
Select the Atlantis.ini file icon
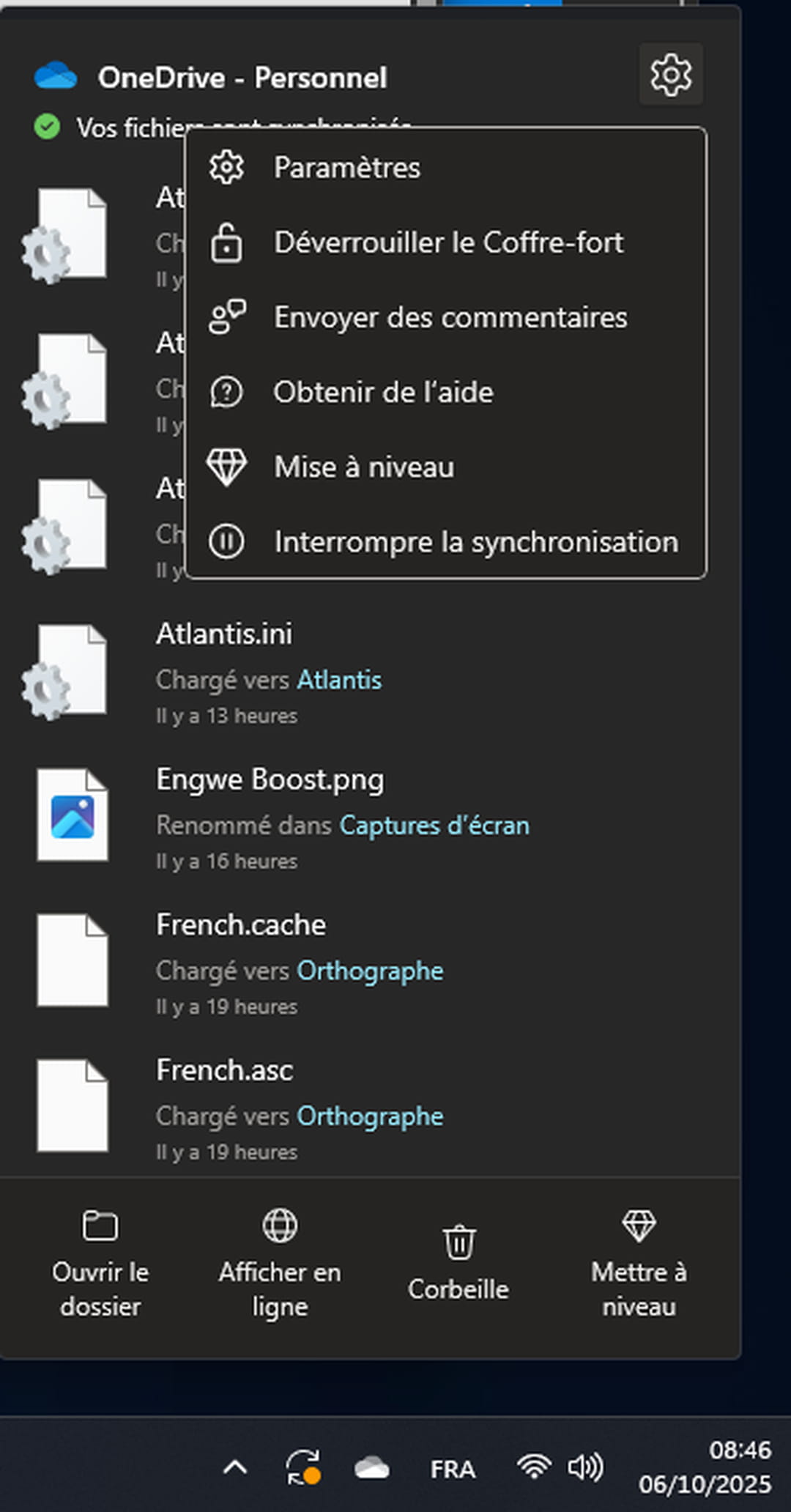point(67,670)
